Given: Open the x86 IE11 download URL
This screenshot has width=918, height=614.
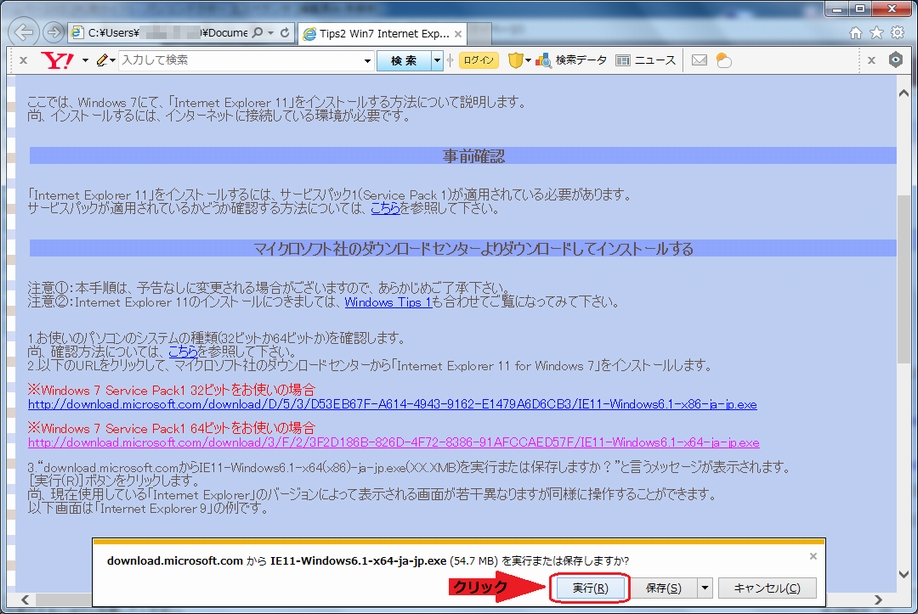Looking at the screenshot, I should pyautogui.click(x=392, y=404).
